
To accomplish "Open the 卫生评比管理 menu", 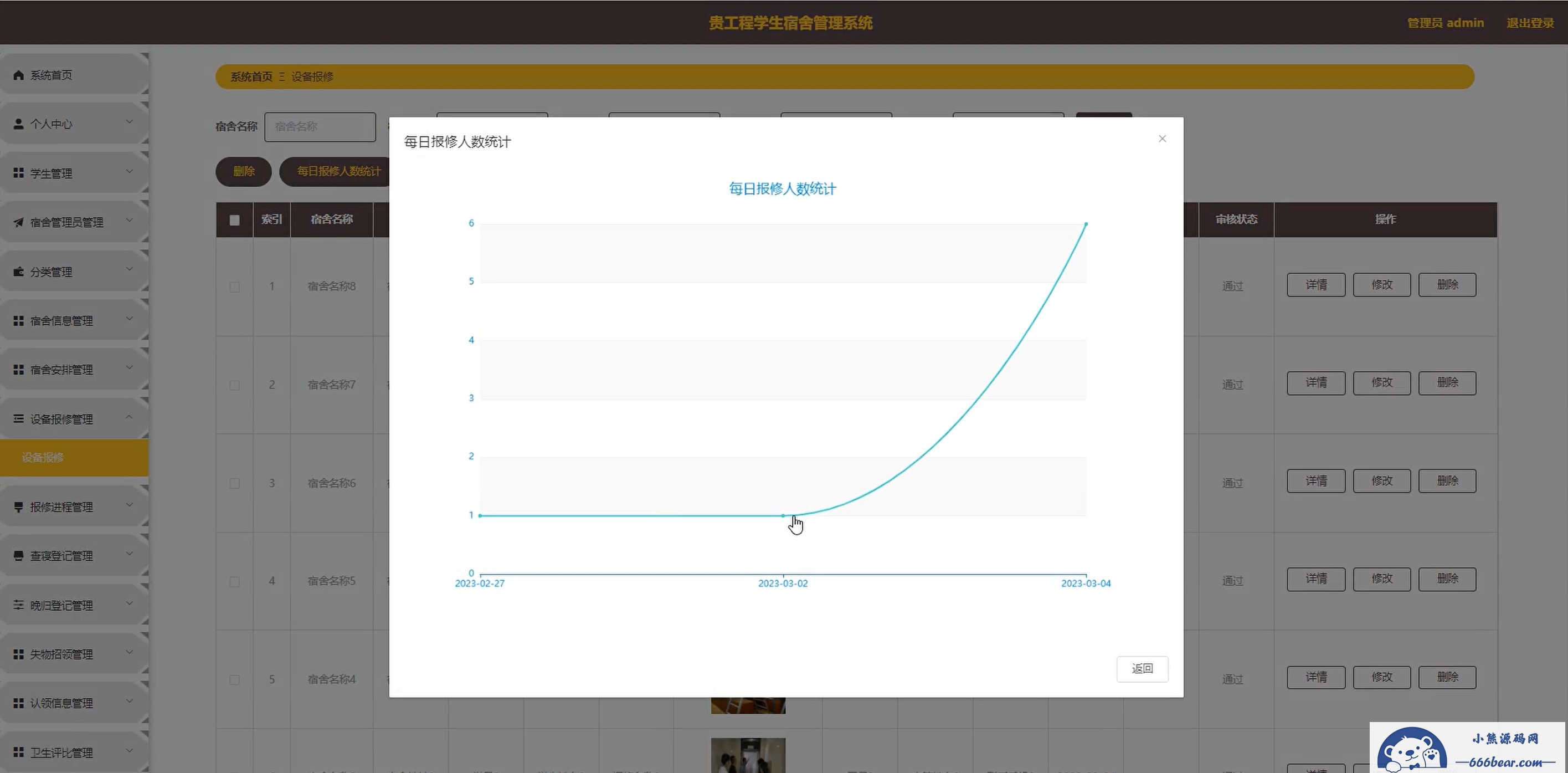I will point(74,752).
